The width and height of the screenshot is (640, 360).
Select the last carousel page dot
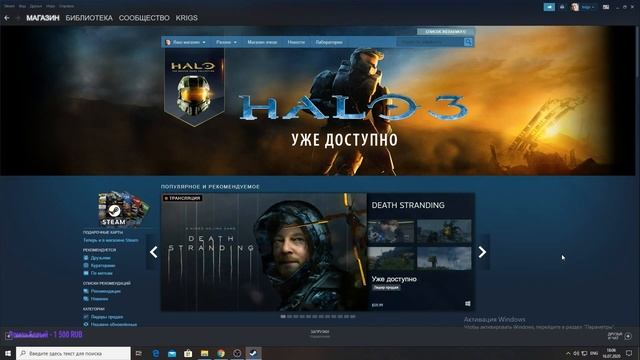pyautogui.click(x=353, y=316)
